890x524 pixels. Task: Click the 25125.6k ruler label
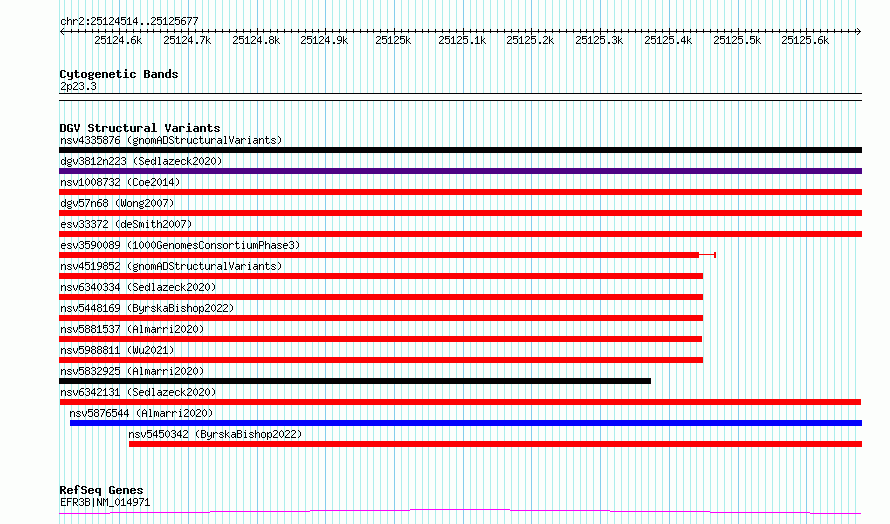coord(805,40)
